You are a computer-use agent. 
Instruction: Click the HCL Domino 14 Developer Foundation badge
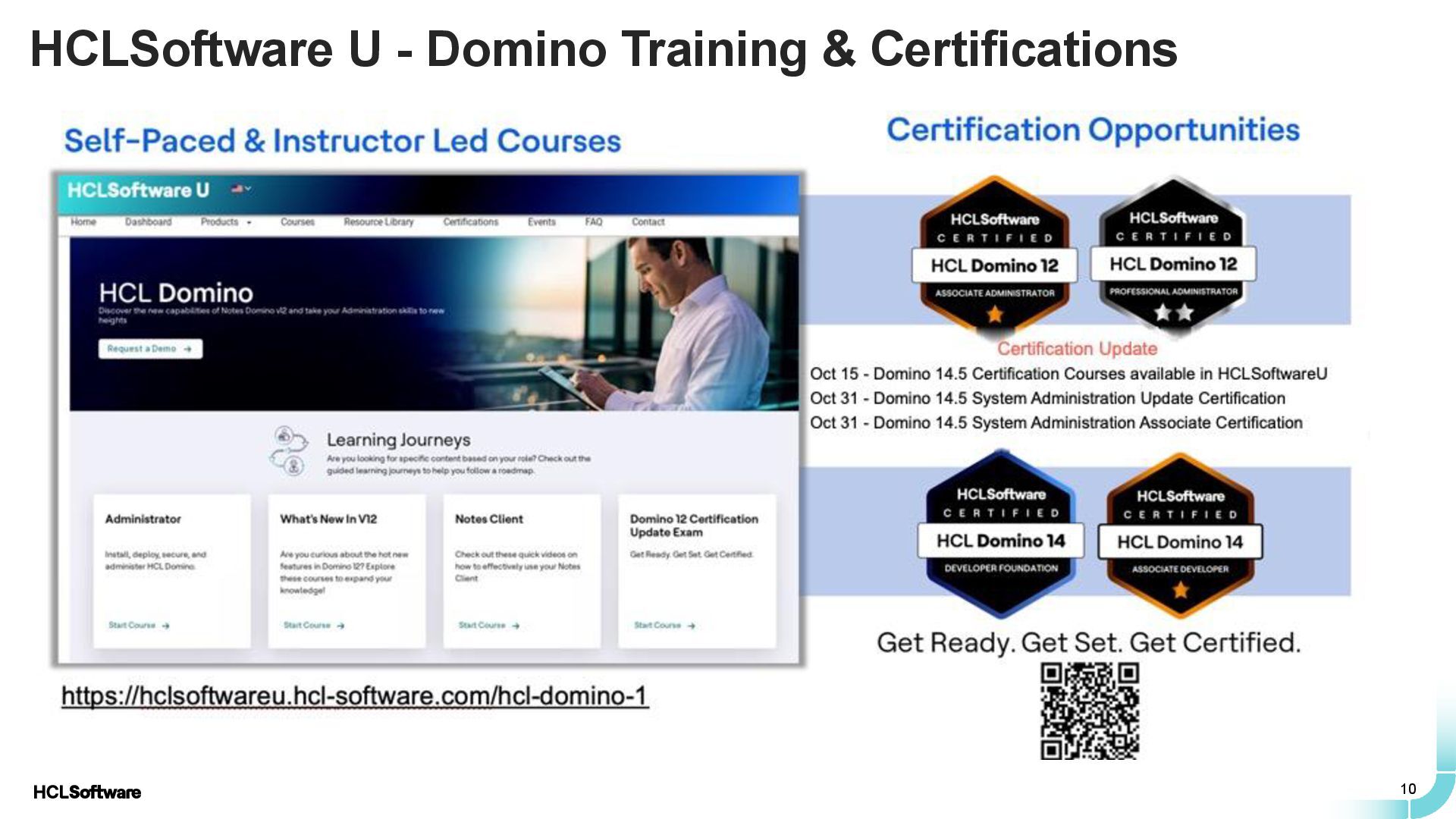coord(1000,535)
